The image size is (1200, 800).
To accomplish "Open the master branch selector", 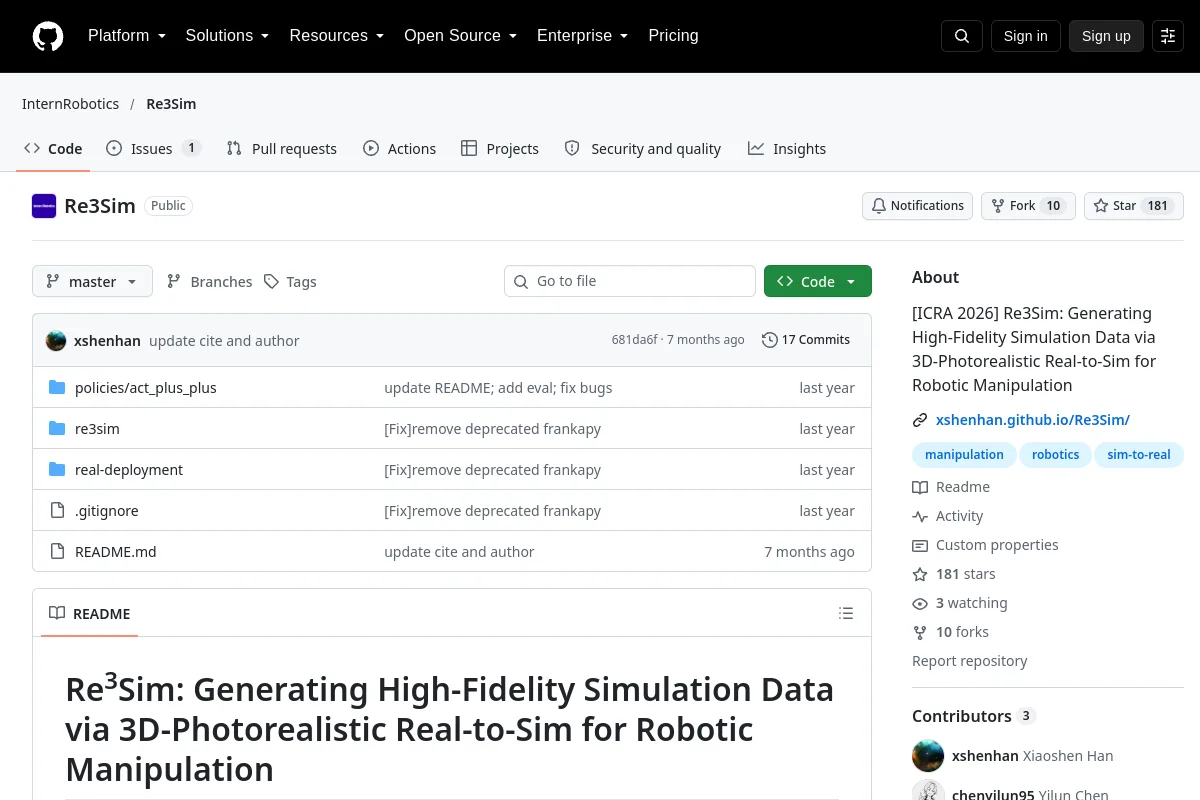I will [92, 282].
